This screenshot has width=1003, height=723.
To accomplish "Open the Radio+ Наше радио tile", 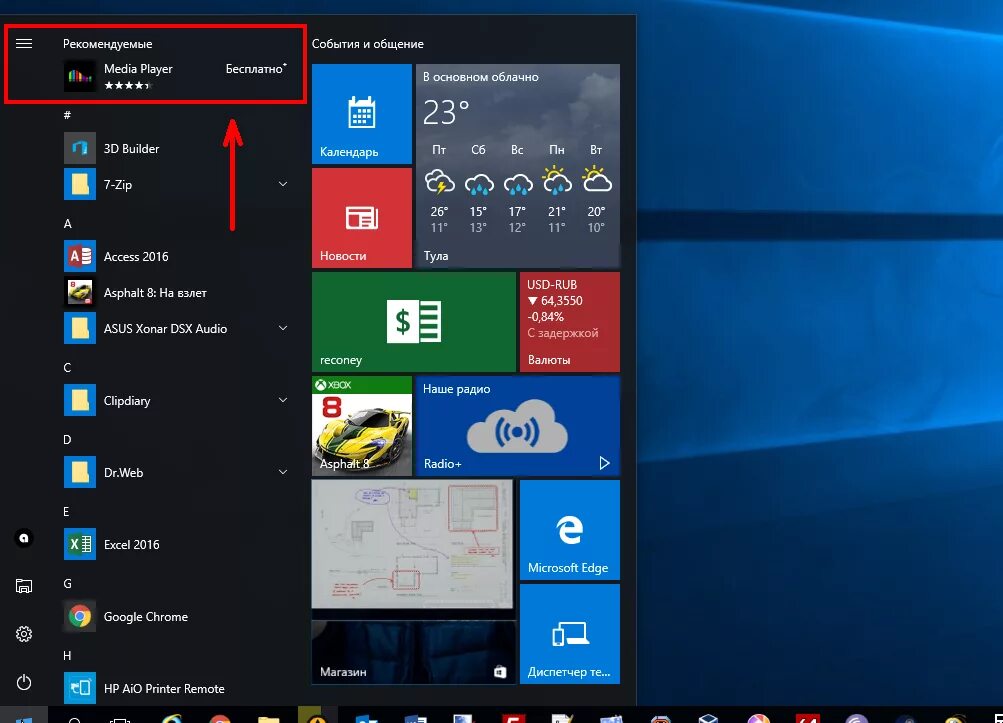I will pyautogui.click(x=518, y=426).
